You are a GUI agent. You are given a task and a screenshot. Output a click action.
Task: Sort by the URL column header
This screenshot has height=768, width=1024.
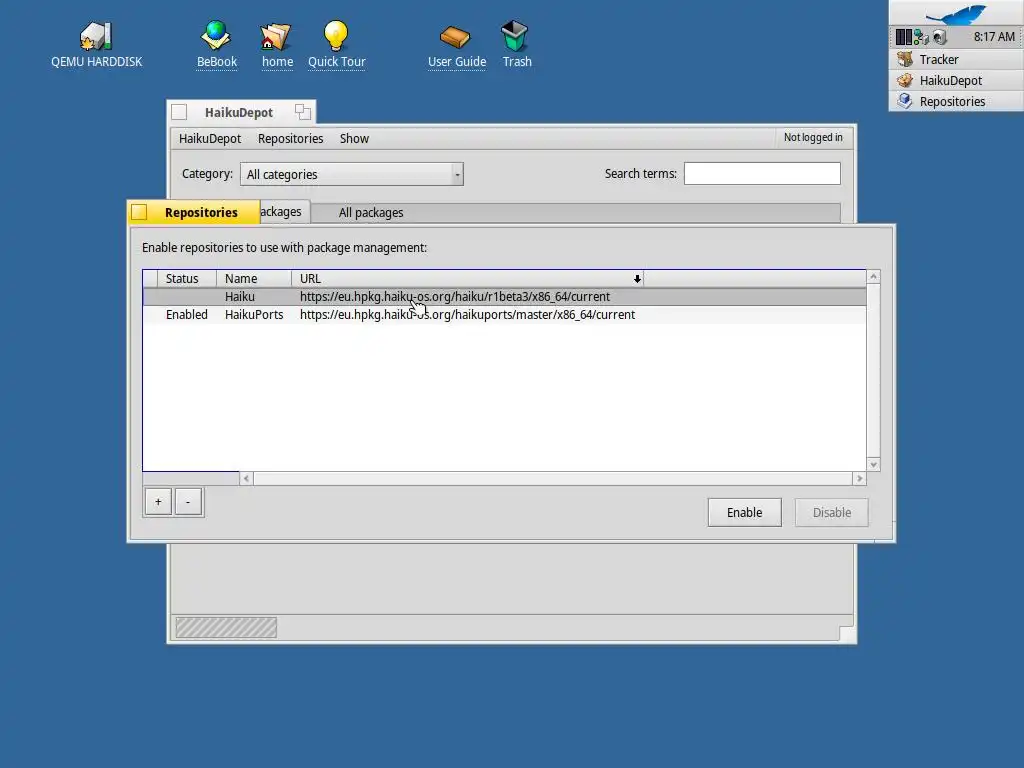point(468,279)
